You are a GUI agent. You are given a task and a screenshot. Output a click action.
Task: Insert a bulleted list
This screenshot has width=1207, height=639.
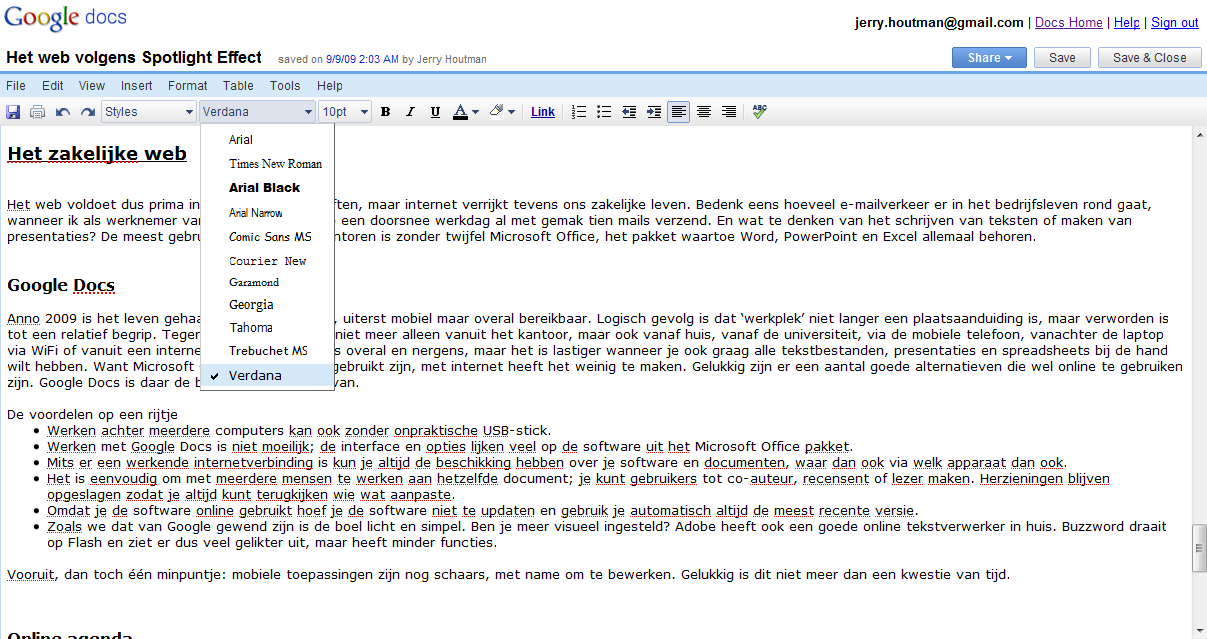coord(604,112)
